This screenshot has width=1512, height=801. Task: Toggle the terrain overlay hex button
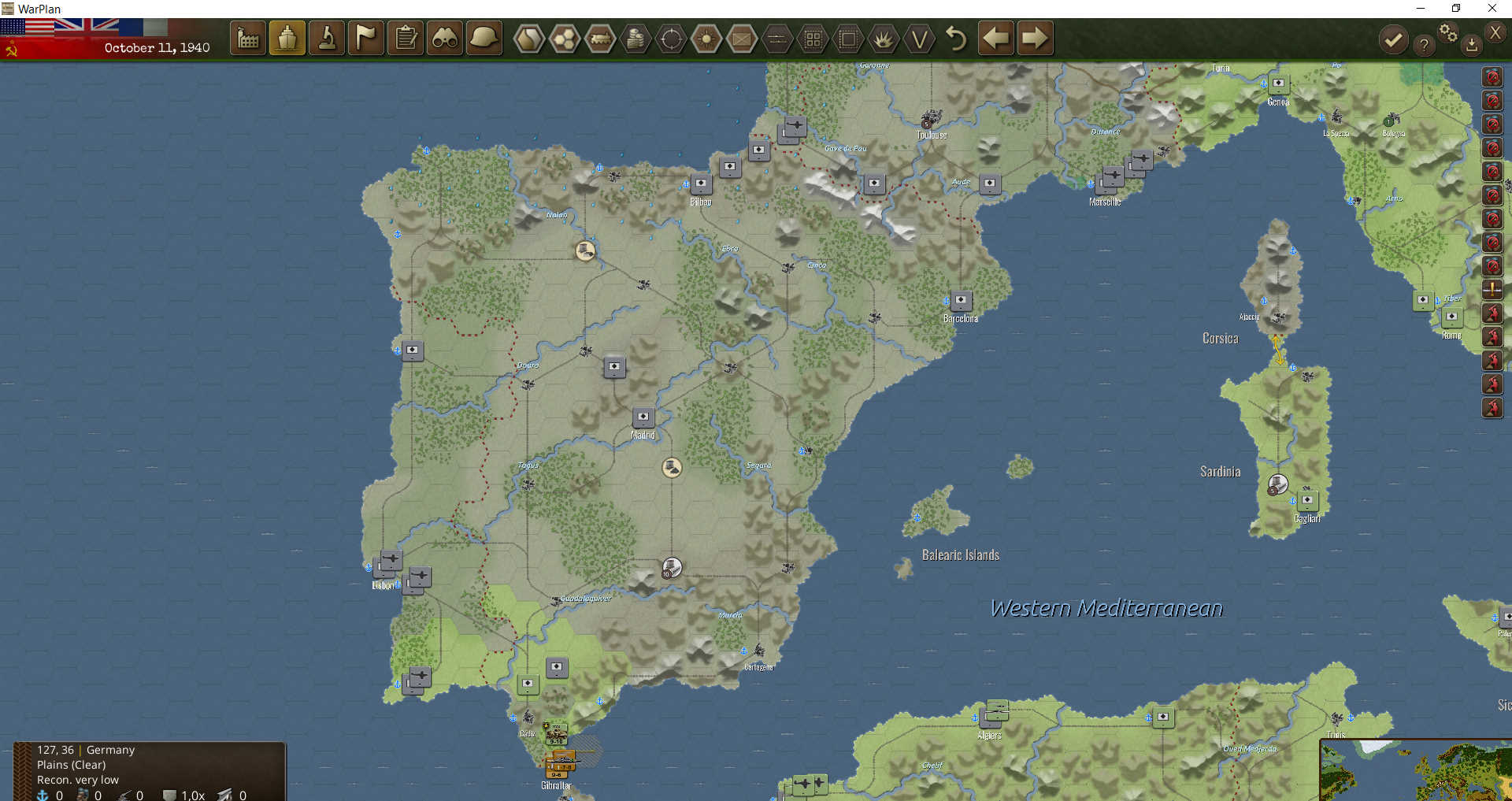coord(529,39)
